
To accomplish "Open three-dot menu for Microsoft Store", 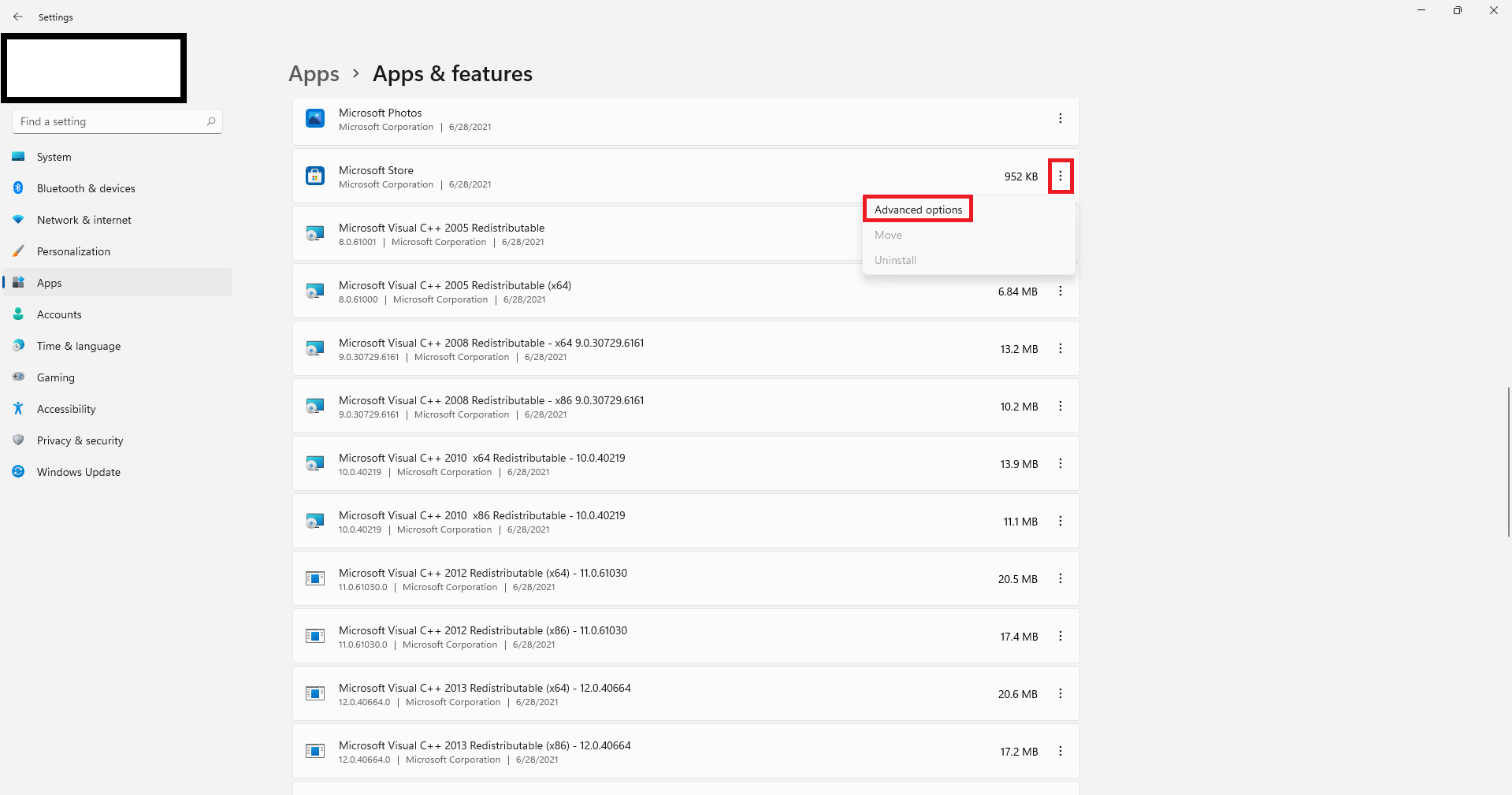I will (1061, 176).
